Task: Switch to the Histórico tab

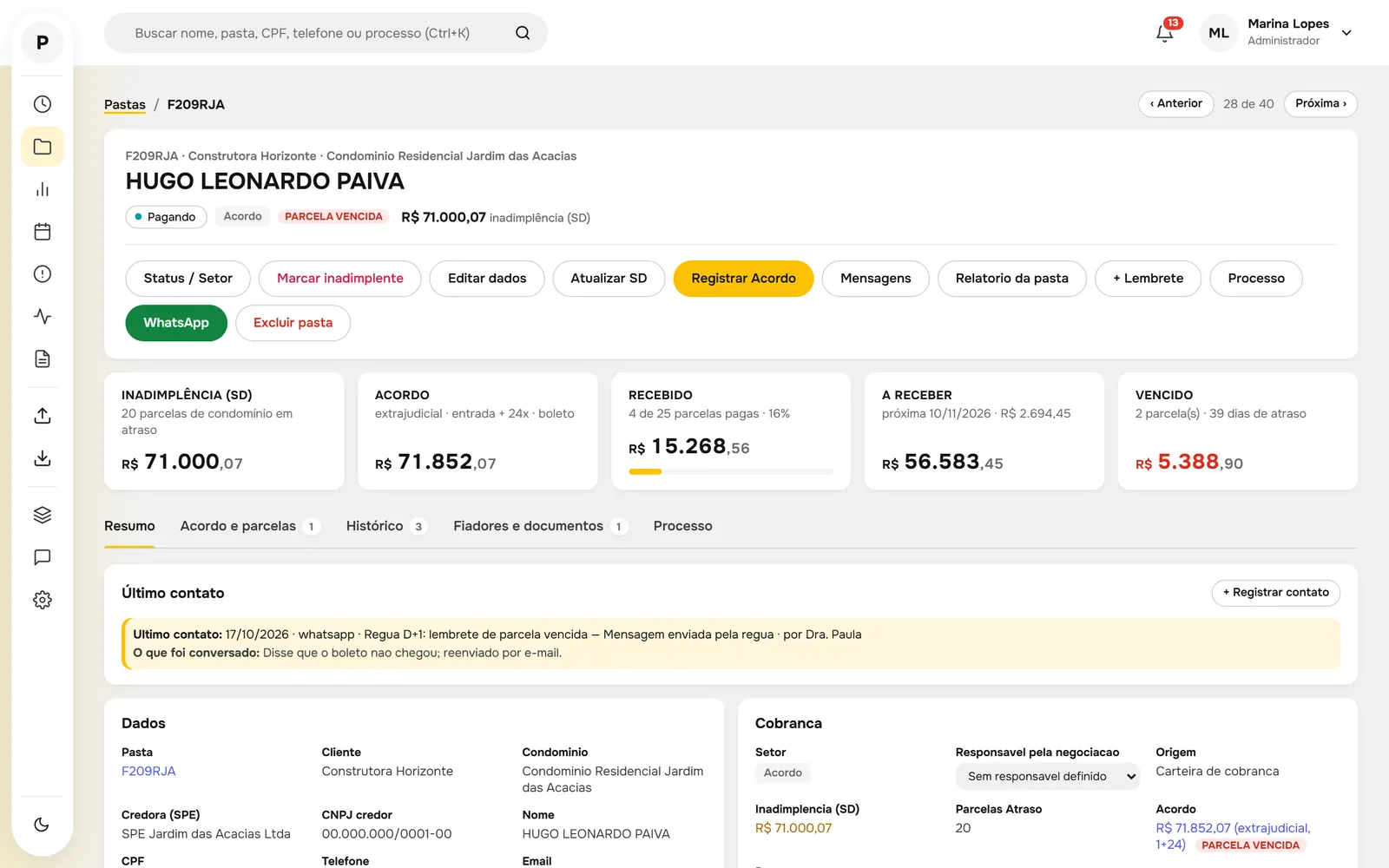Action: (386, 526)
